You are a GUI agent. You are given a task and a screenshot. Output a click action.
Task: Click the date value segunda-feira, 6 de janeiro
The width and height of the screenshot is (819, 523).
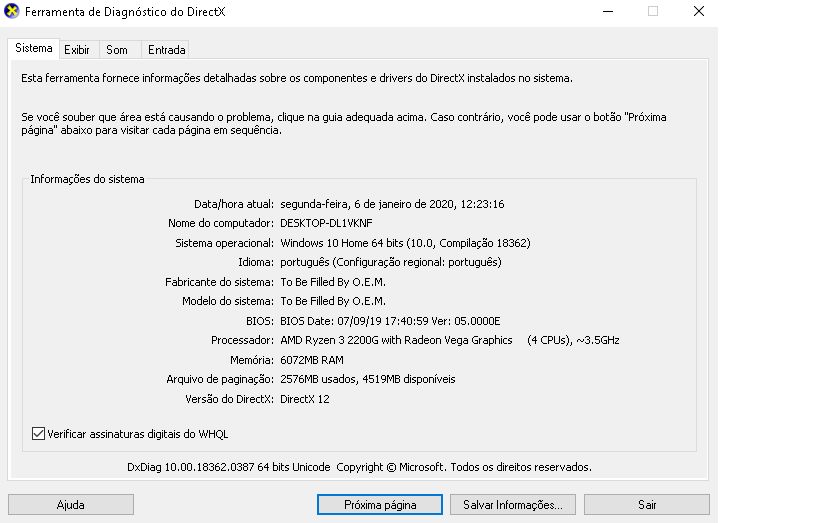pyautogui.click(x=392, y=204)
